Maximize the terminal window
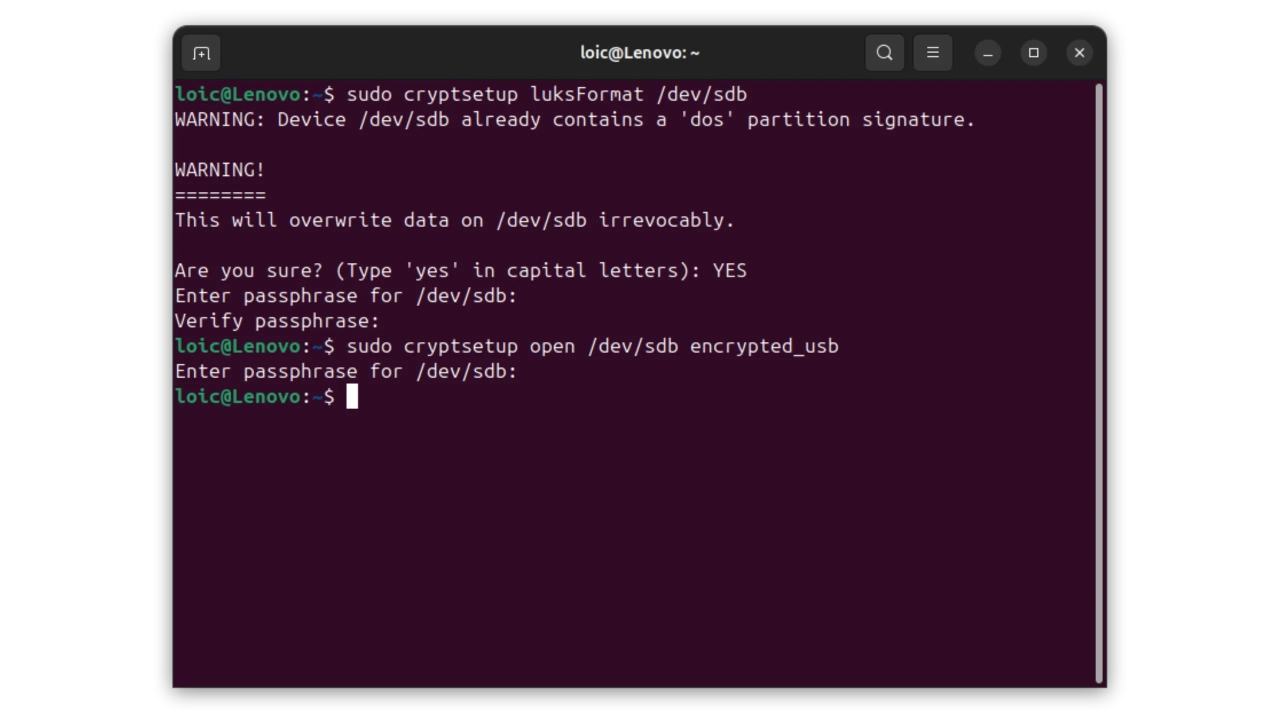 pyautogui.click(x=1033, y=53)
